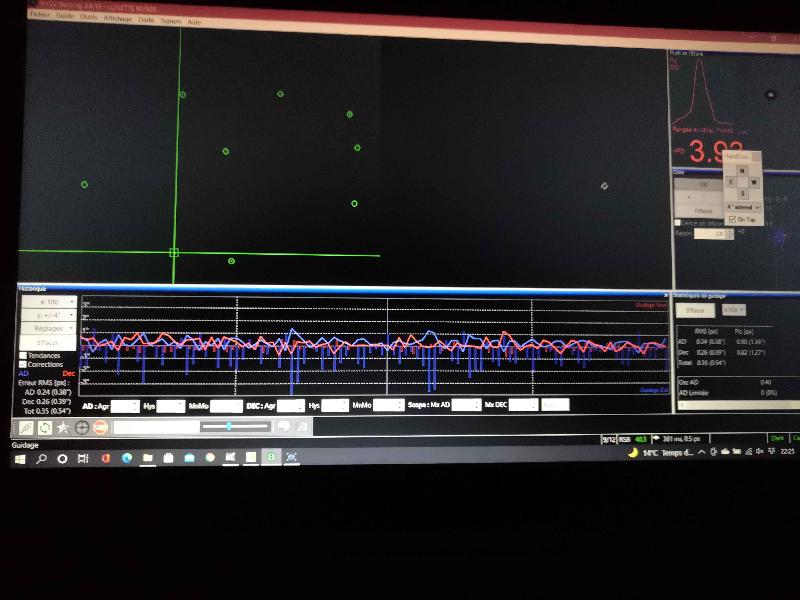Click the Dark status indicator in status bar

(778, 438)
